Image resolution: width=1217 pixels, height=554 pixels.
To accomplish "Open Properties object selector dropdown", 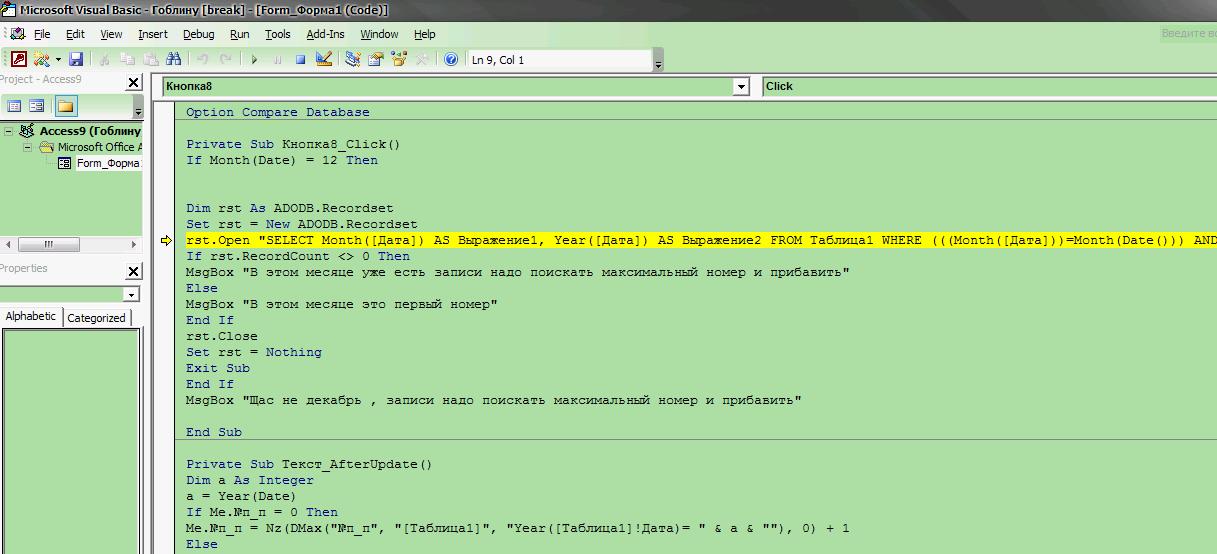I will (131, 295).
